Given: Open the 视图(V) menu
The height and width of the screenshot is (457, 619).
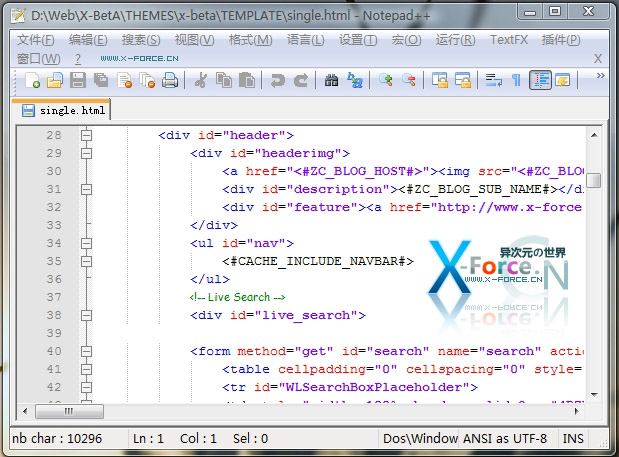Looking at the screenshot, I should tap(194, 40).
